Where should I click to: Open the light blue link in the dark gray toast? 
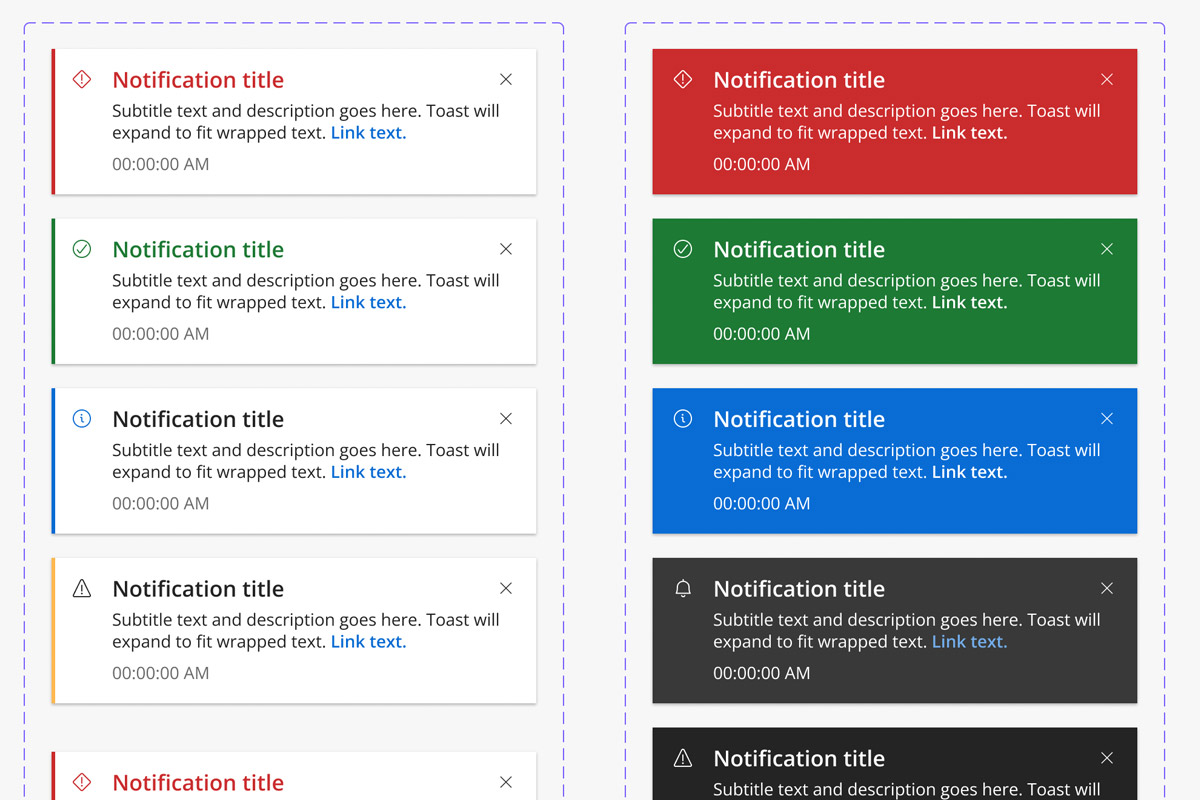pos(969,643)
